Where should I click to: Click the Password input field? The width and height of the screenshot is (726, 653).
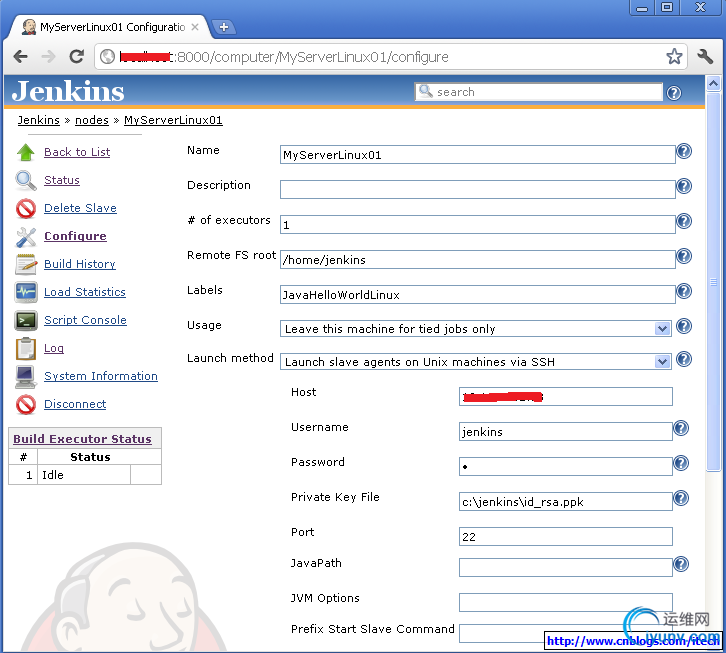pyautogui.click(x=565, y=466)
